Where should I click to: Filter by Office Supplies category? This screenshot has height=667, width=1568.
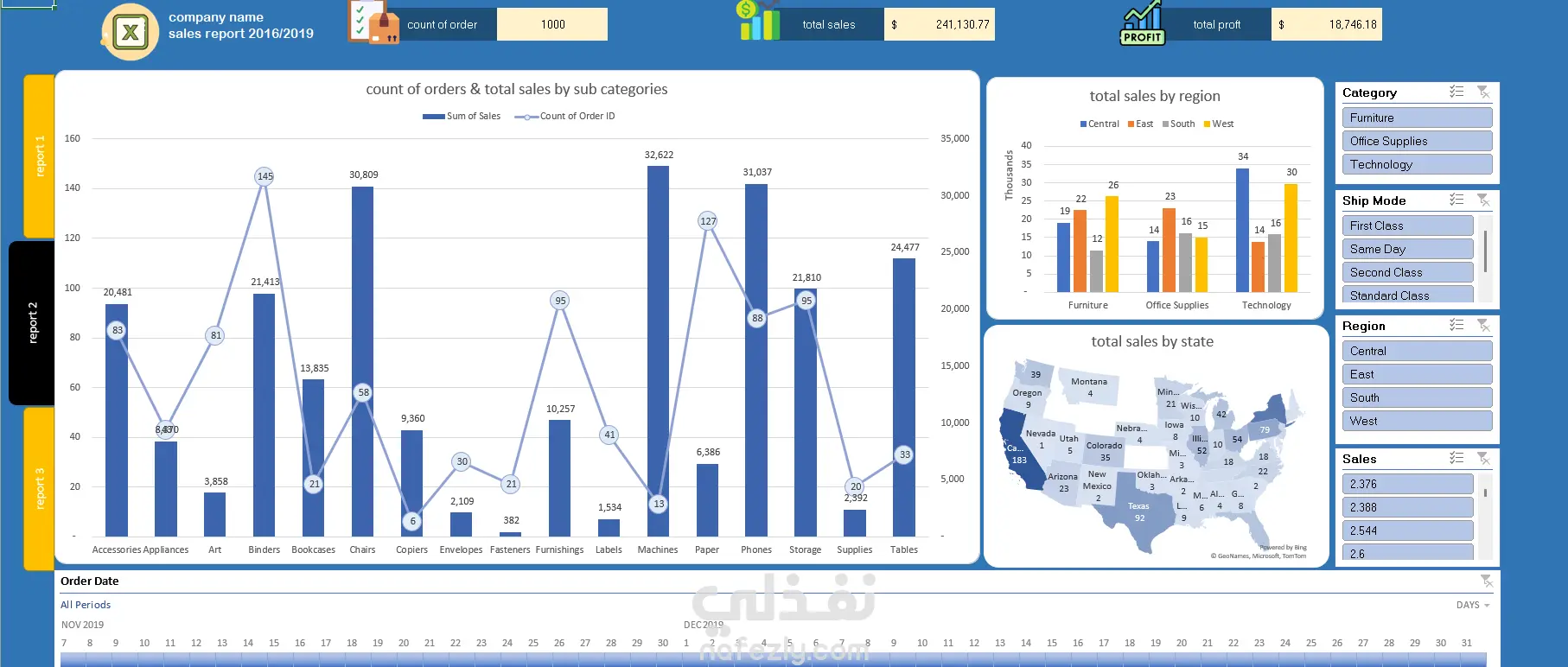[1417, 141]
